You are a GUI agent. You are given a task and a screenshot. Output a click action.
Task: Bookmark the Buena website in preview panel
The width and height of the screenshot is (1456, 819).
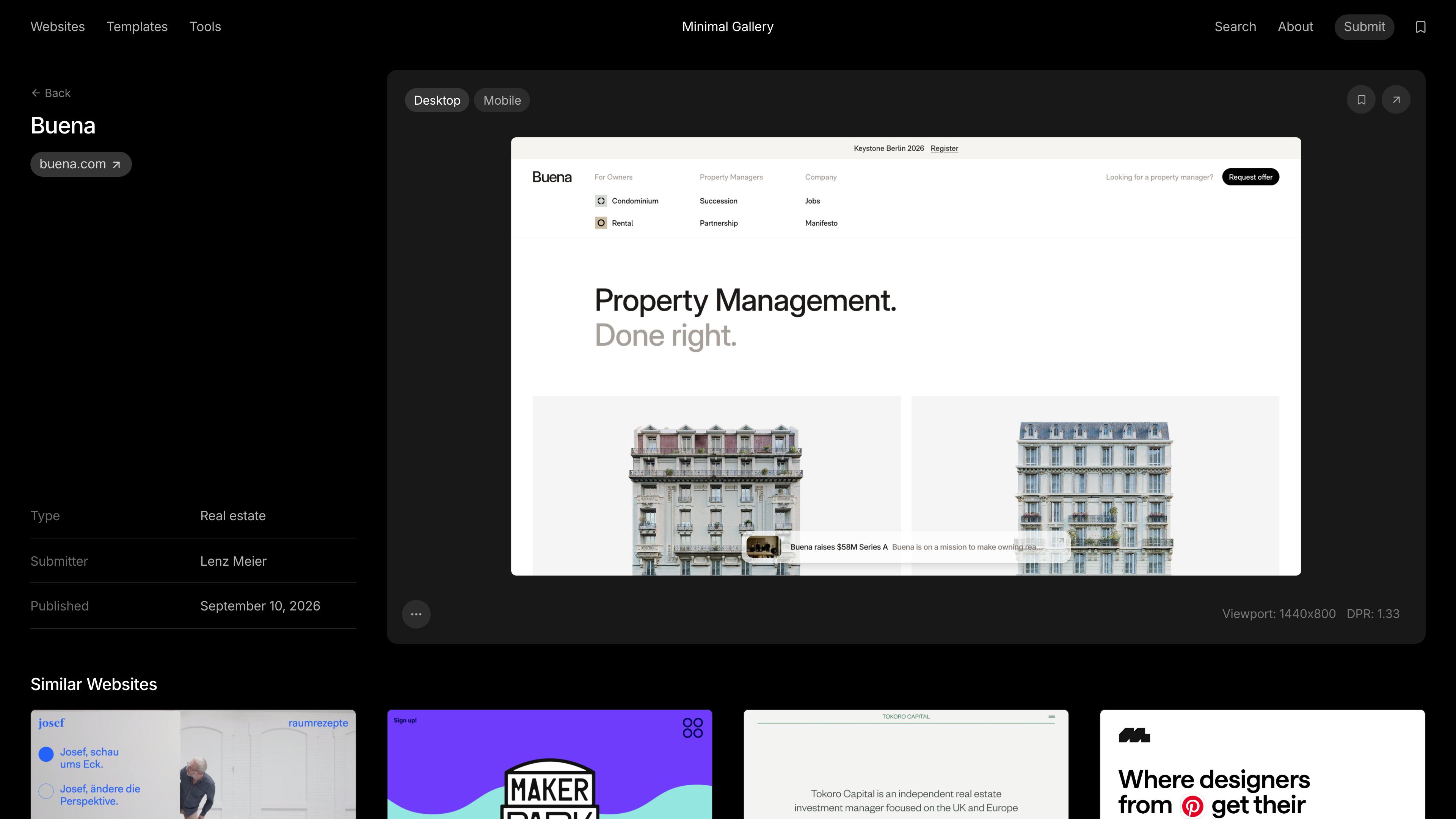[1361, 99]
